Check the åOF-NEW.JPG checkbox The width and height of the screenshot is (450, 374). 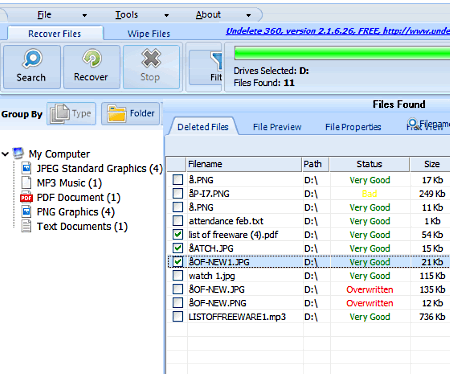178,289
